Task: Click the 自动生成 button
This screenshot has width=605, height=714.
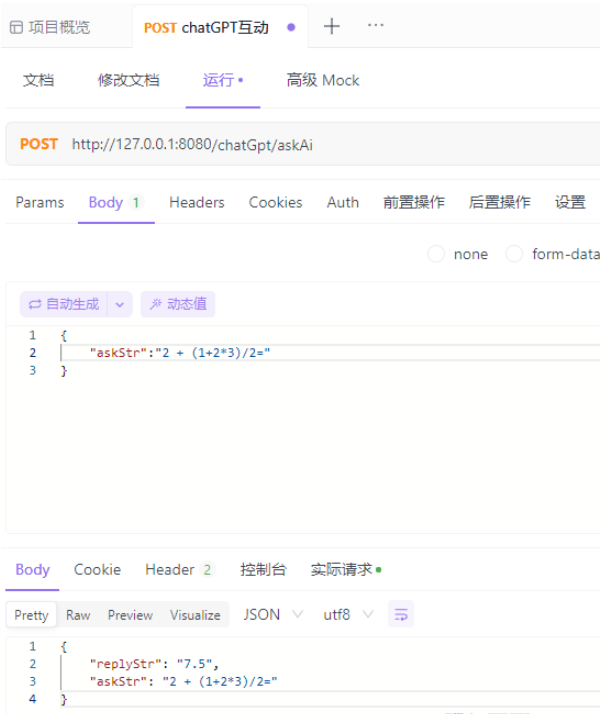Action: (64, 304)
